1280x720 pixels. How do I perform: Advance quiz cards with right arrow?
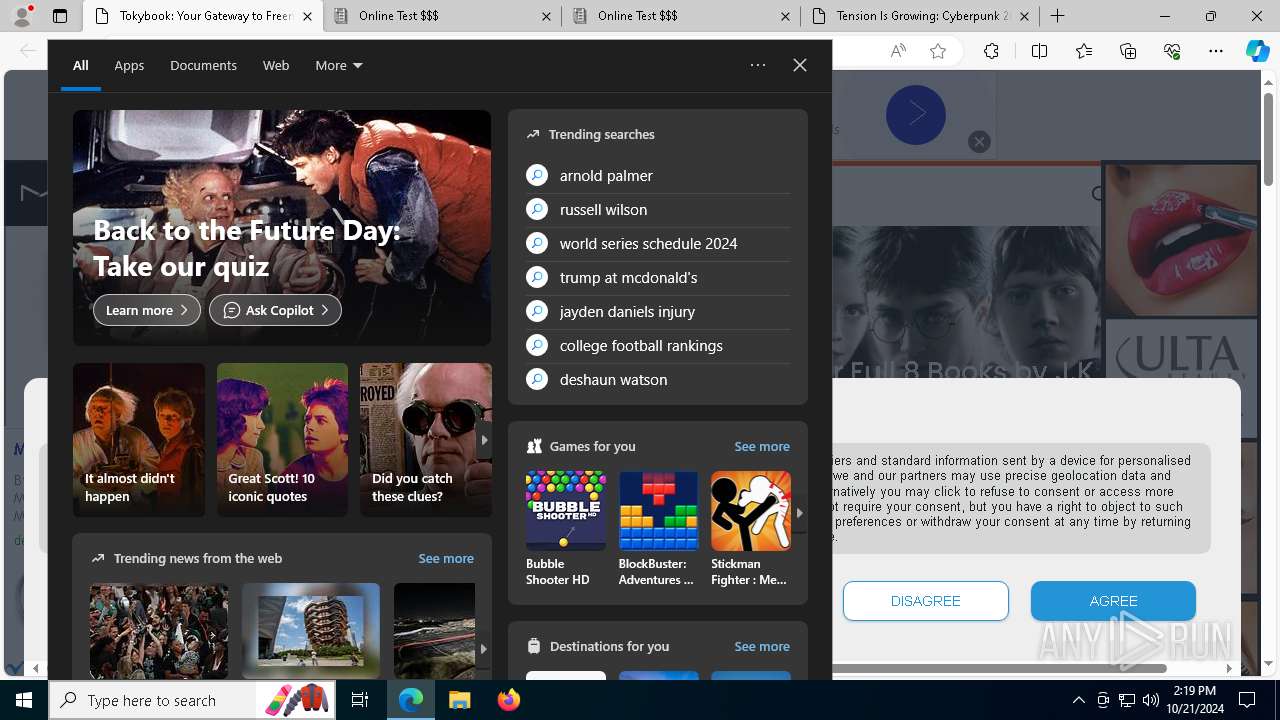(x=484, y=440)
